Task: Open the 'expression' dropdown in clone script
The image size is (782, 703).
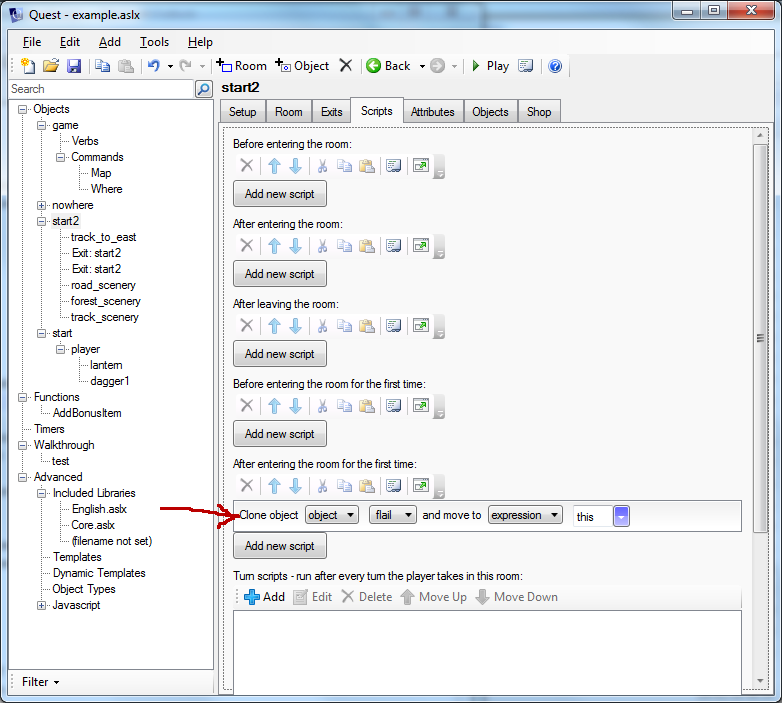Action: click(528, 516)
